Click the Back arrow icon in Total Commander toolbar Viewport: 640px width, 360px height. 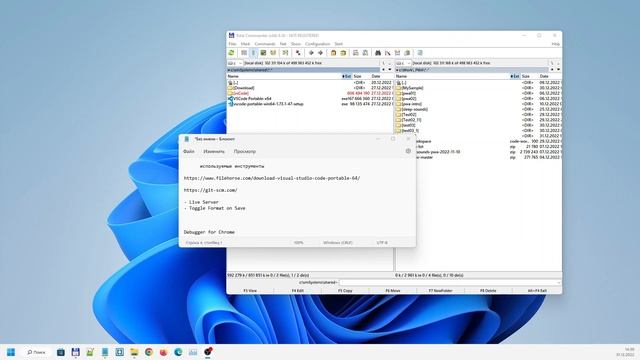[311, 53]
